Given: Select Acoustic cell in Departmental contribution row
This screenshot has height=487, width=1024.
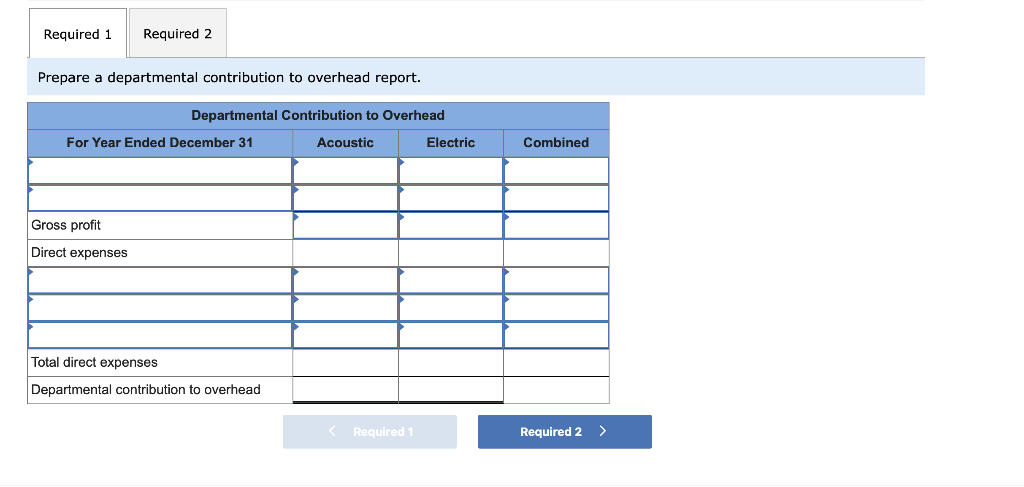Looking at the screenshot, I should [345, 390].
